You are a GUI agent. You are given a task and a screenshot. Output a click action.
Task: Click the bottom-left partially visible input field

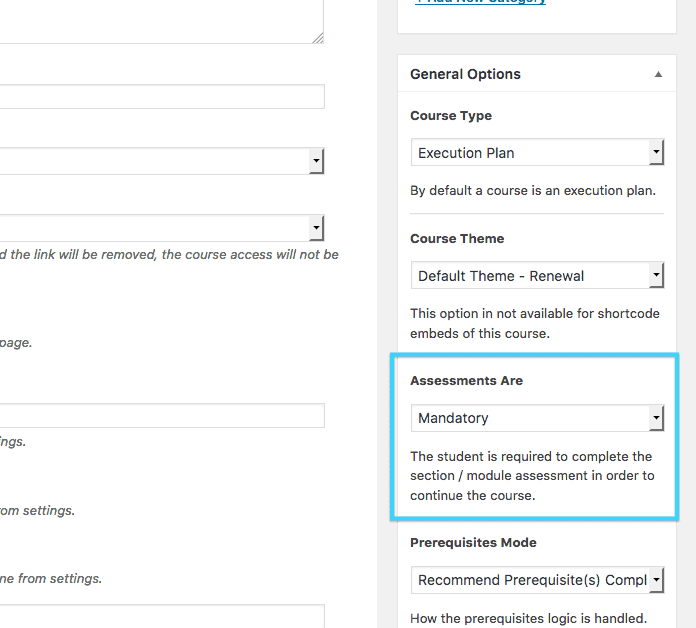click(x=162, y=616)
